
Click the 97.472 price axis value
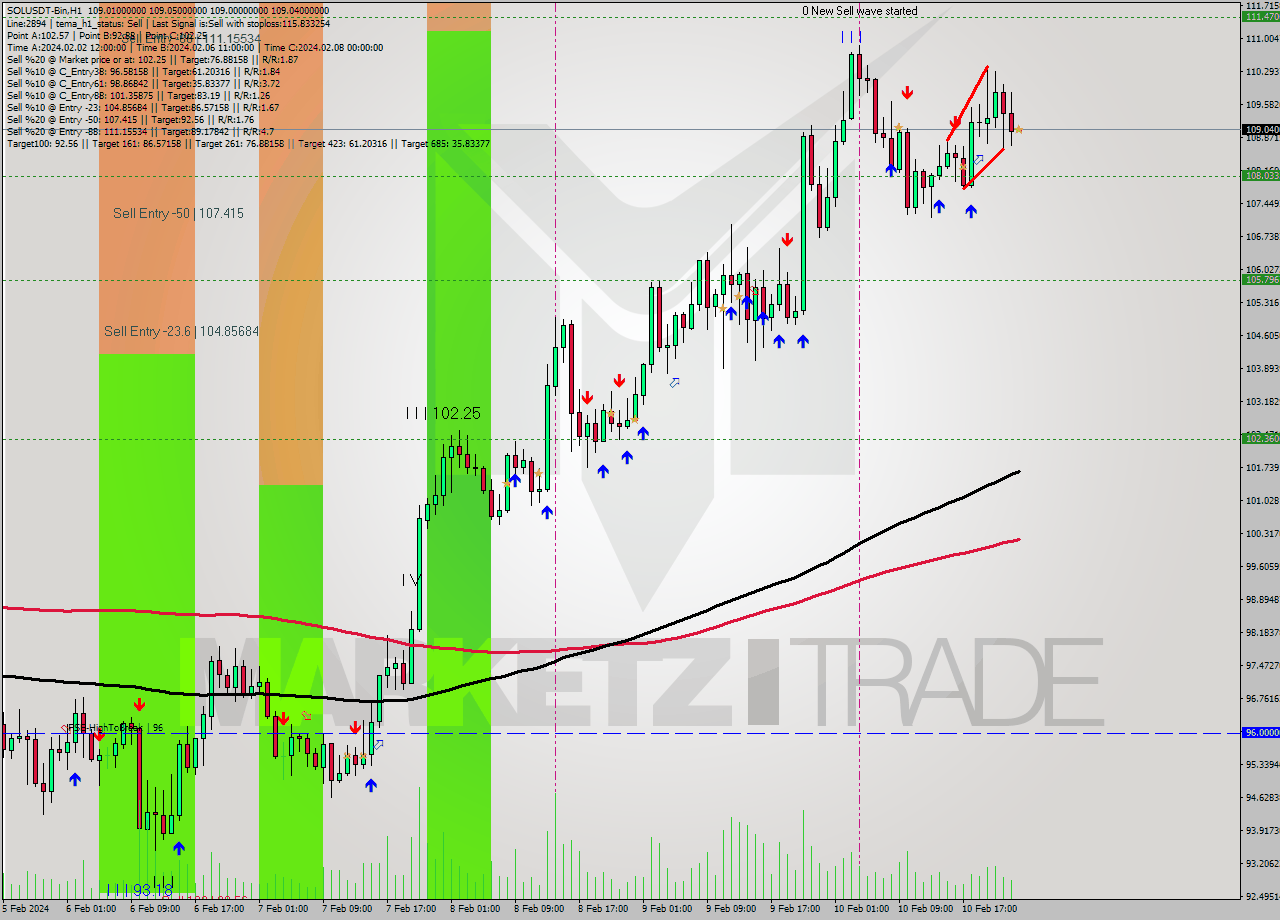tap(1262, 665)
